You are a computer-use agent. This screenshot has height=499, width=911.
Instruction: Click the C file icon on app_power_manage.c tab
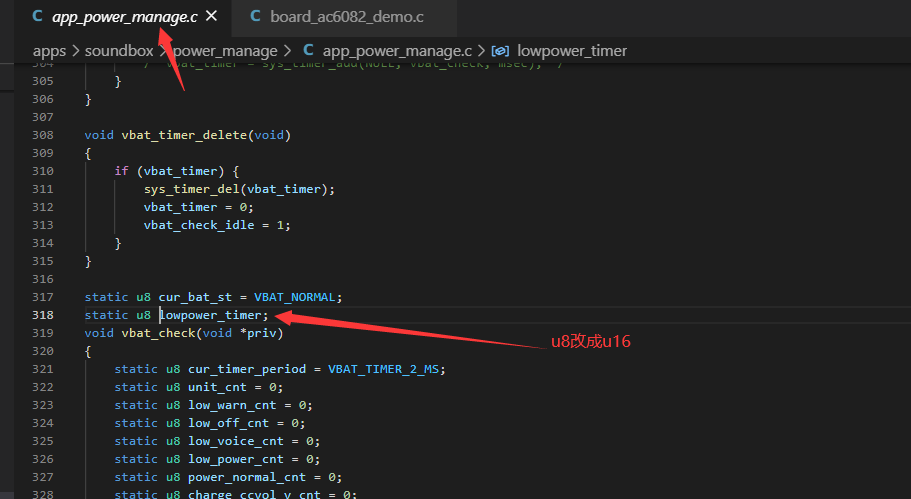[37, 16]
